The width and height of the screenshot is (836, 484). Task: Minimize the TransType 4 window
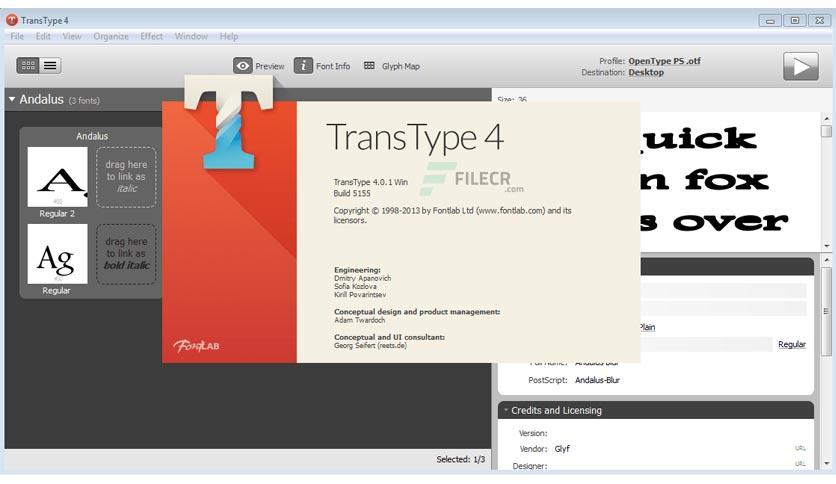770,21
